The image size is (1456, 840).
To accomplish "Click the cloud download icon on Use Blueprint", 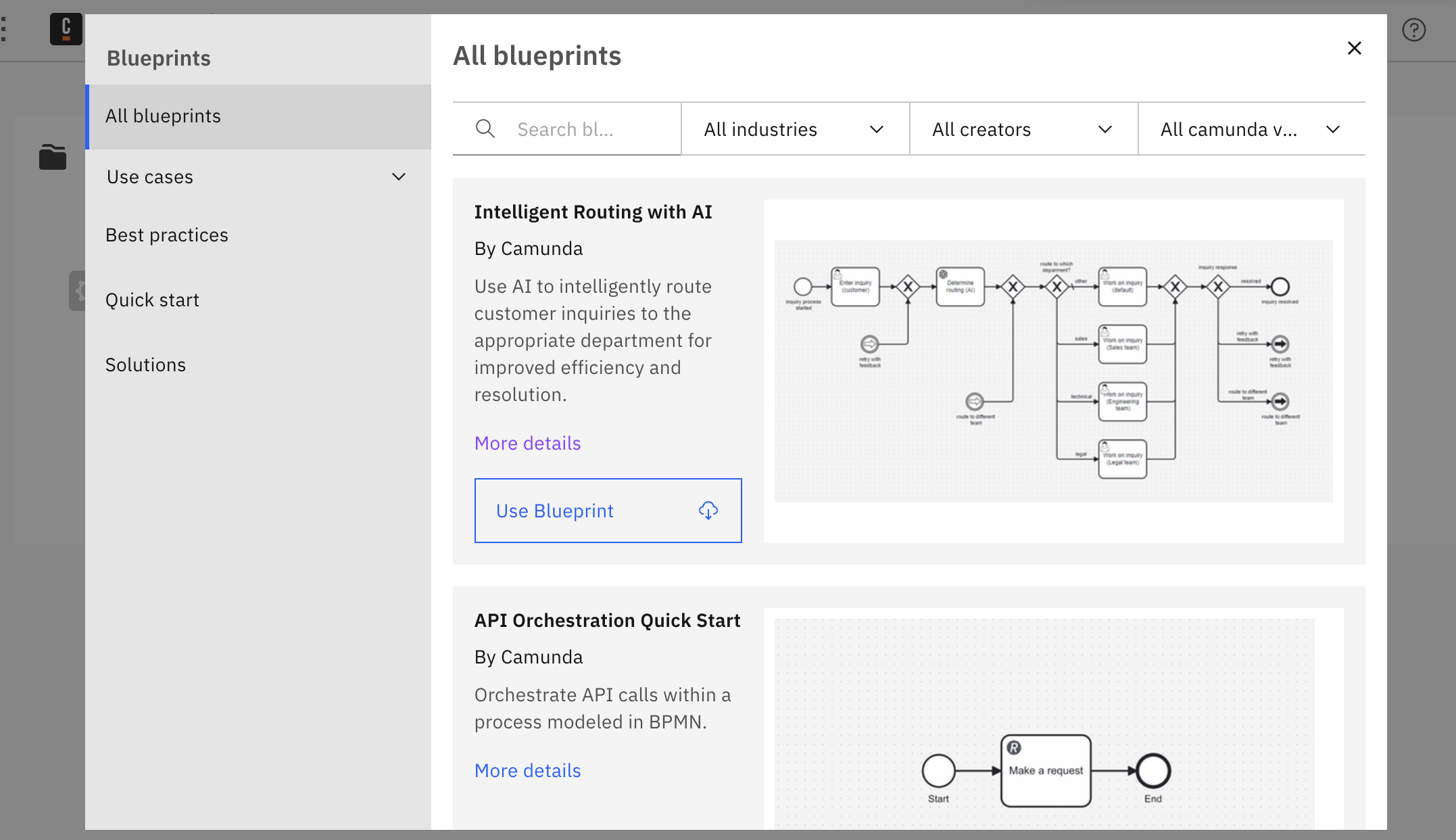I will (708, 511).
